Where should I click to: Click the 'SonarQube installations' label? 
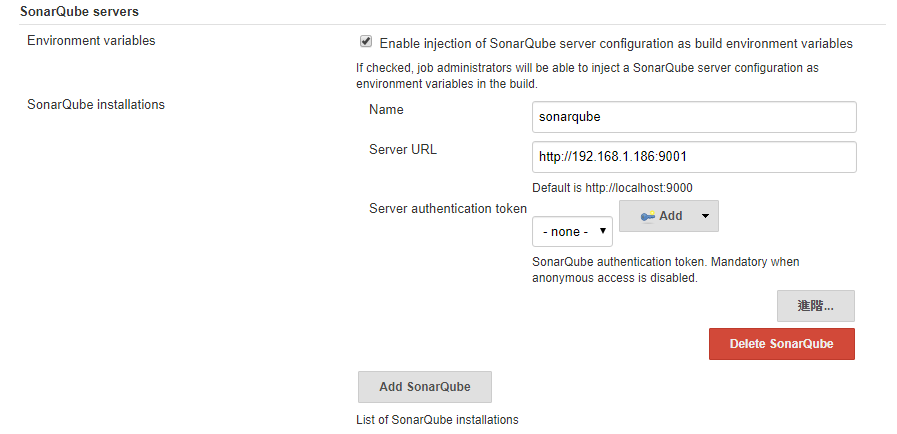coord(96,105)
